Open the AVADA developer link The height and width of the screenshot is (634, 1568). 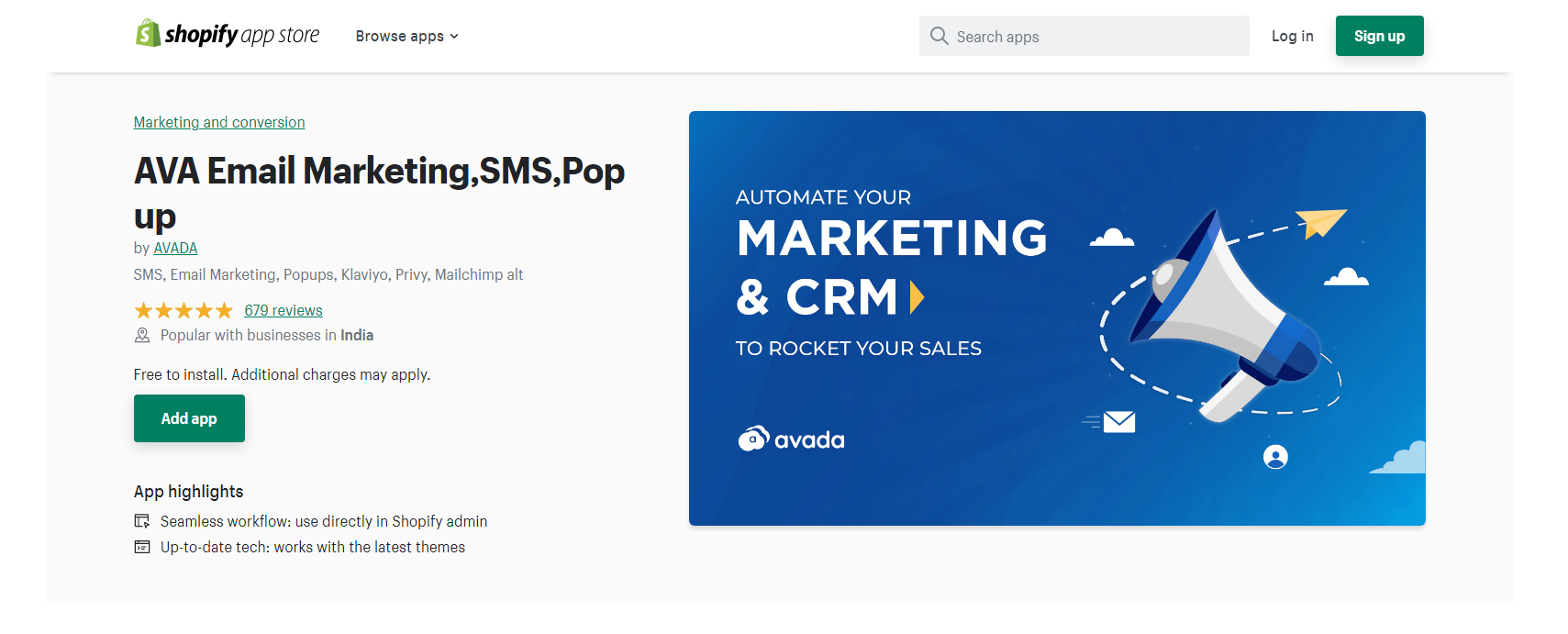tap(175, 248)
